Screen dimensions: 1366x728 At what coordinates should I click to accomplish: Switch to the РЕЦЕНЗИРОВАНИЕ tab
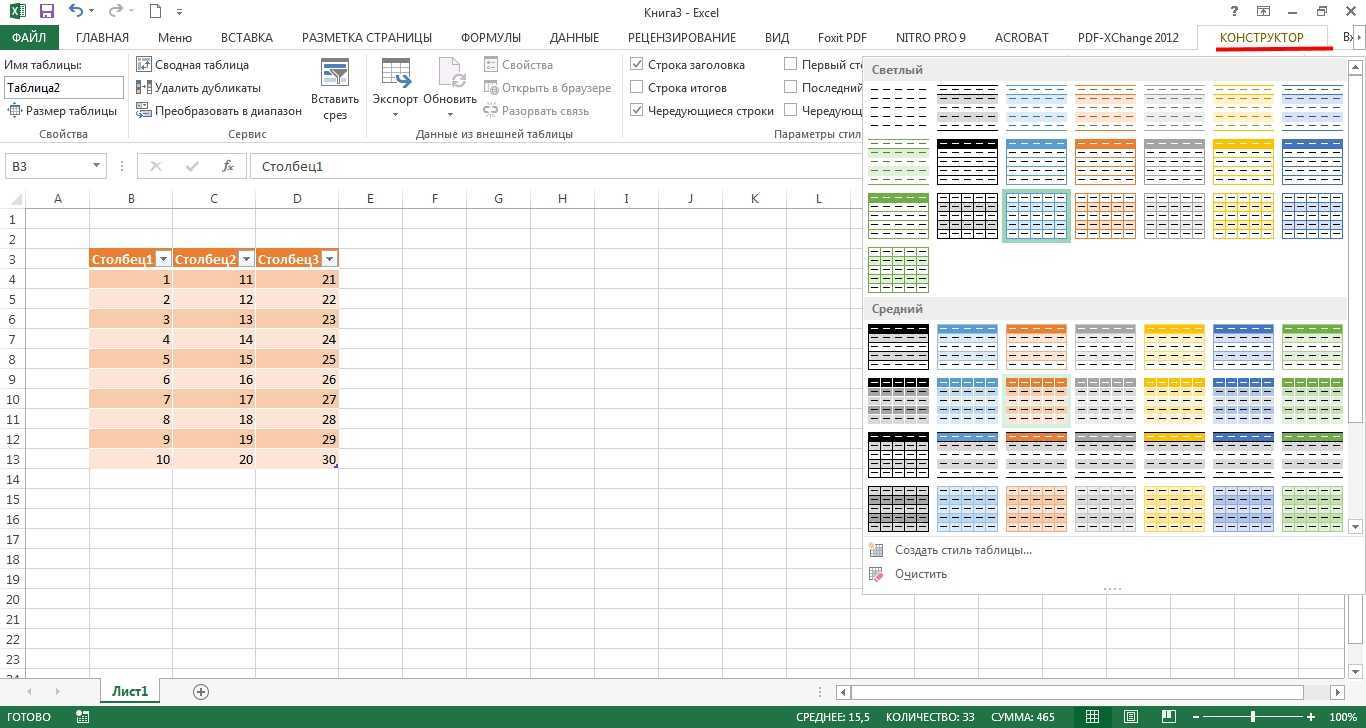pos(681,38)
